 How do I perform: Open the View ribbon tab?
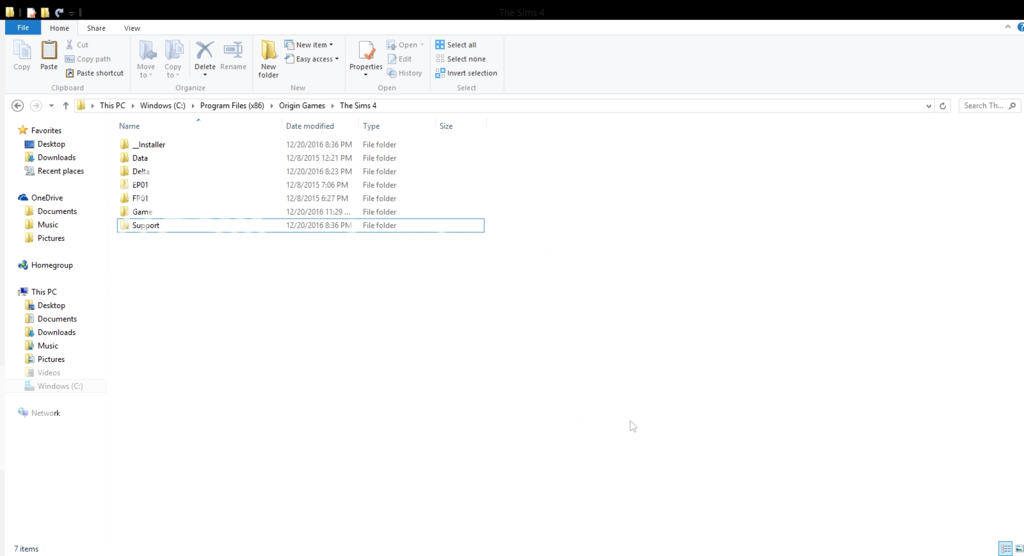pos(132,28)
